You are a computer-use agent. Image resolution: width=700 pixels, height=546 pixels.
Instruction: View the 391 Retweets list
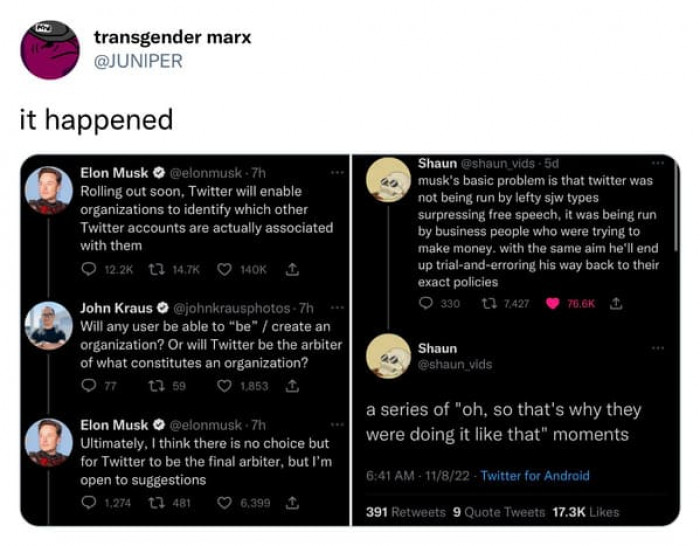click(406, 512)
